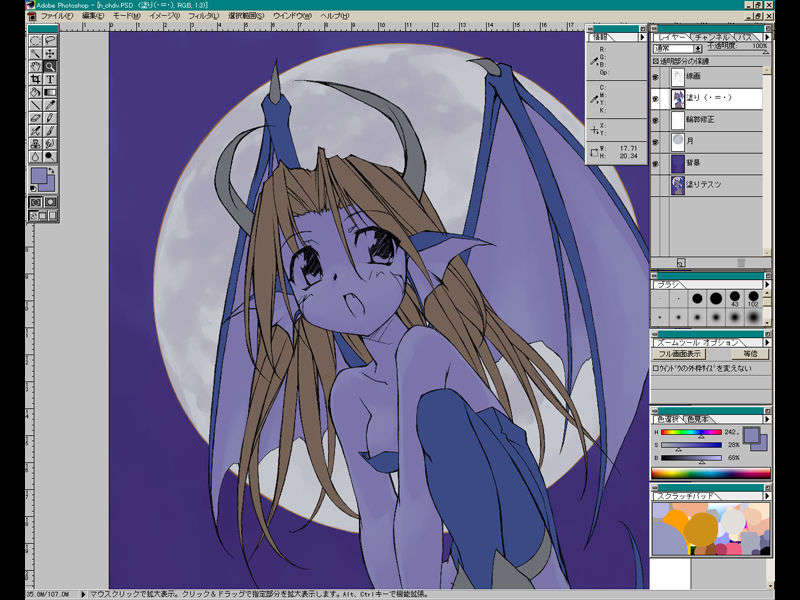Open the ウィンドウ(W) menu
The width and height of the screenshot is (800, 600).
click(292, 16)
